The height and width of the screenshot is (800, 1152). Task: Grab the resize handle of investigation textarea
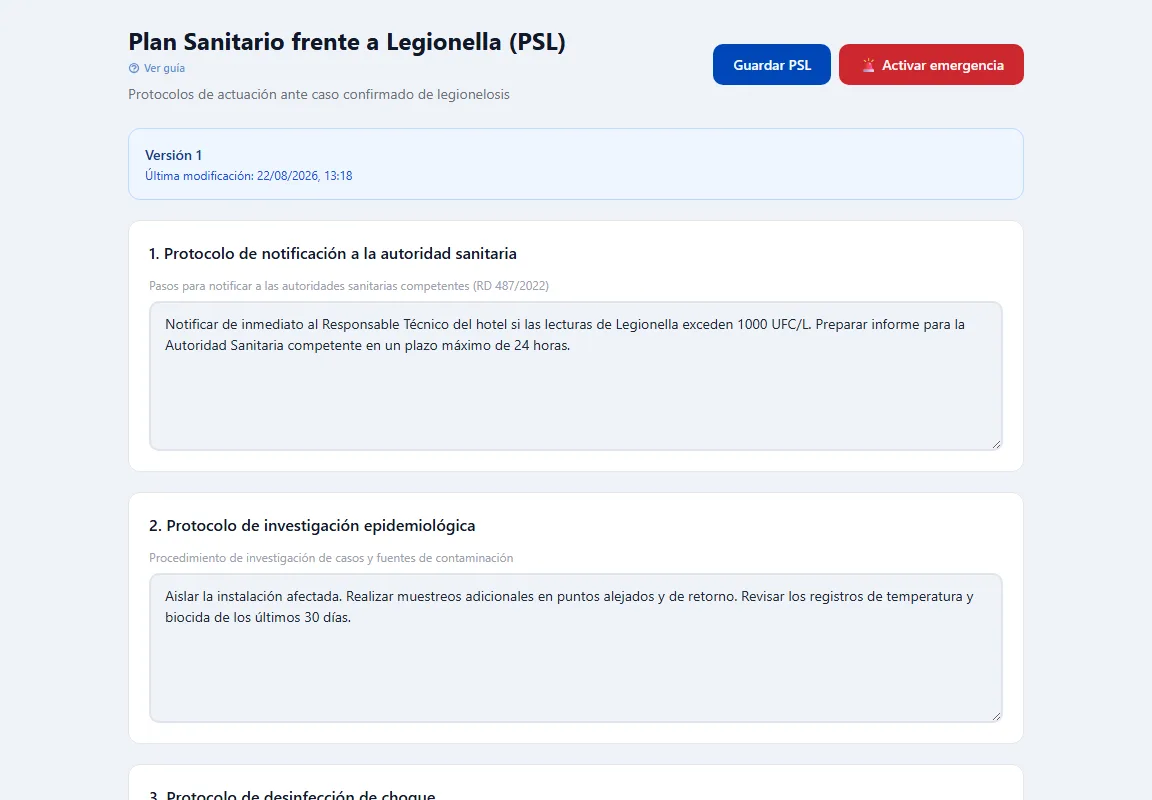coord(996,716)
